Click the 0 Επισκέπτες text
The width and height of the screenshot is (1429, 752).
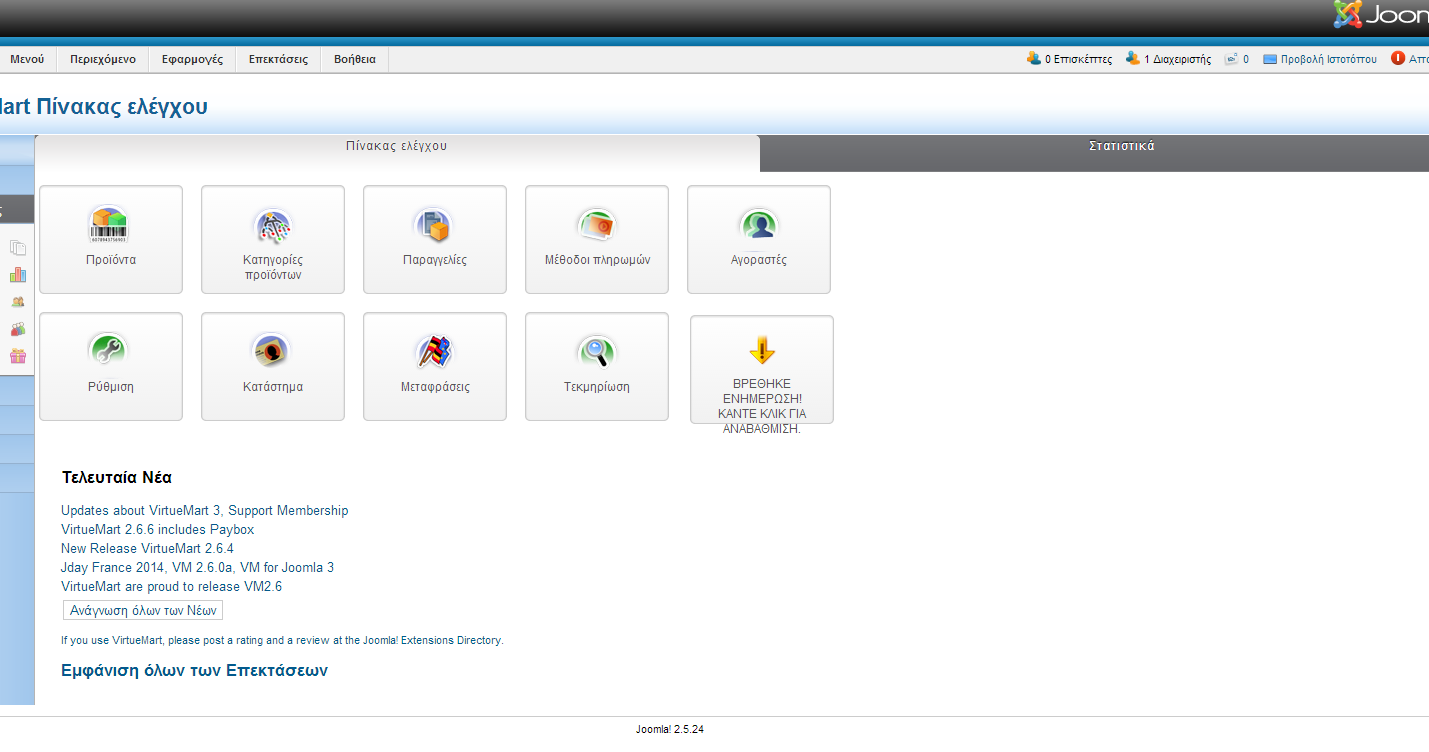1078,60
